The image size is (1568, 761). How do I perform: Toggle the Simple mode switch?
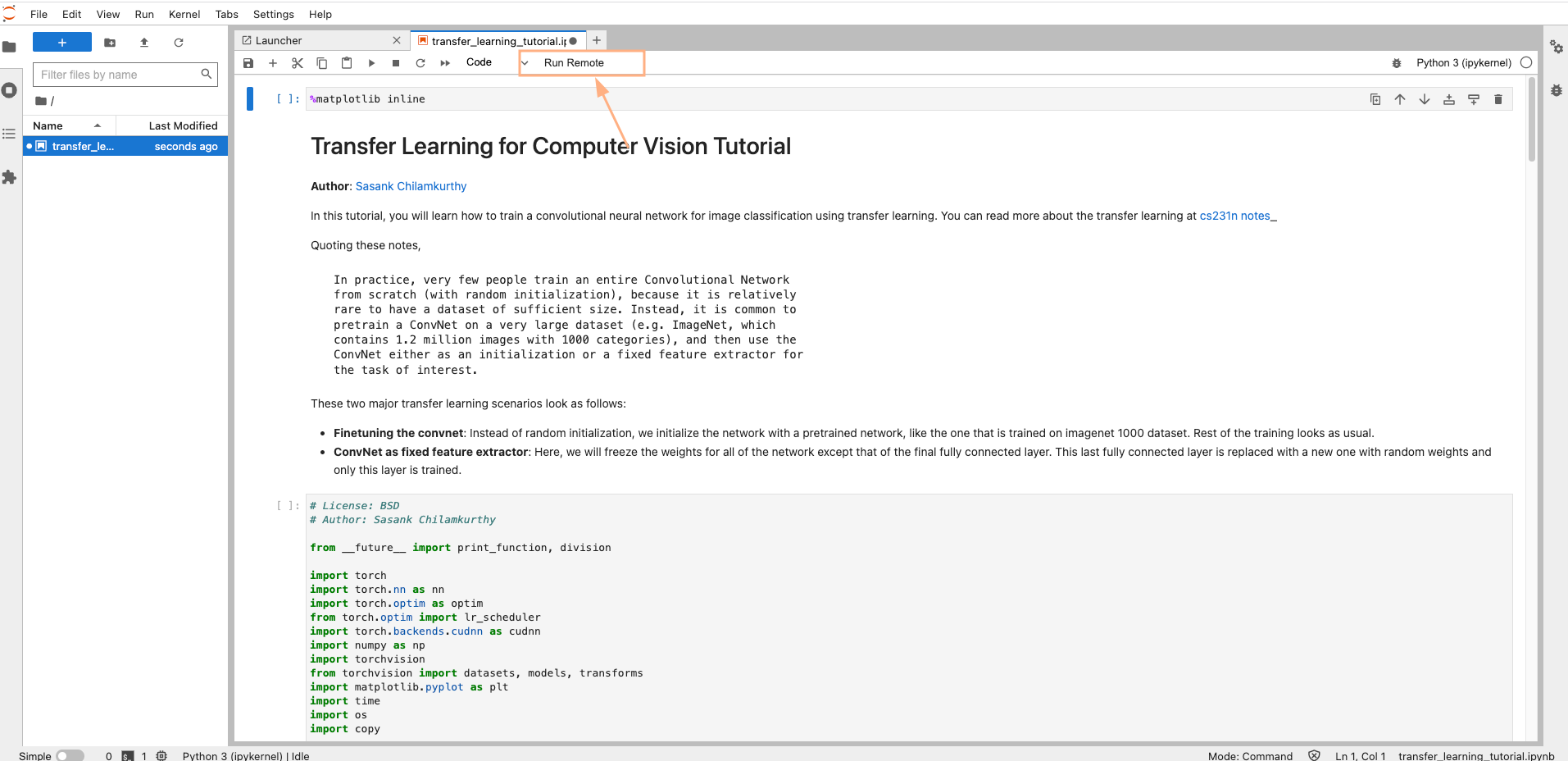(70, 755)
